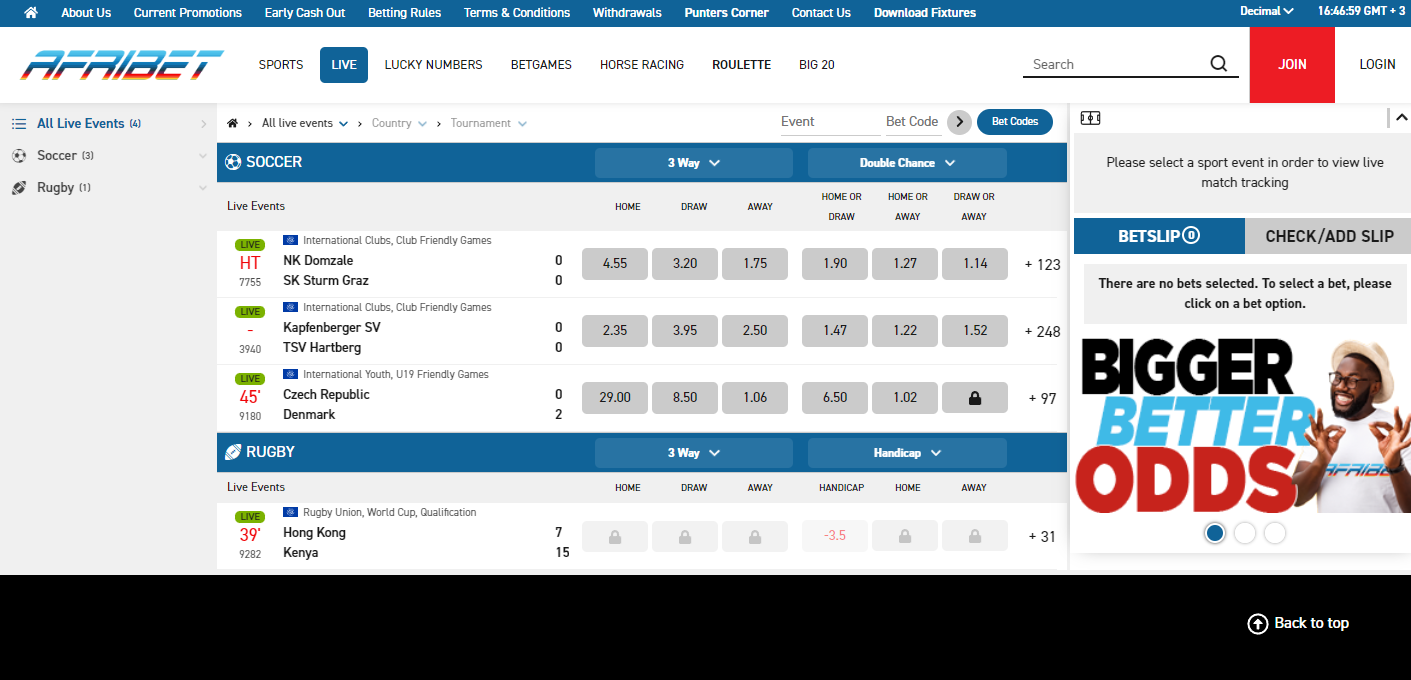Click the live match tracking pitch icon
This screenshot has height=680, width=1411.
pos(1090,118)
